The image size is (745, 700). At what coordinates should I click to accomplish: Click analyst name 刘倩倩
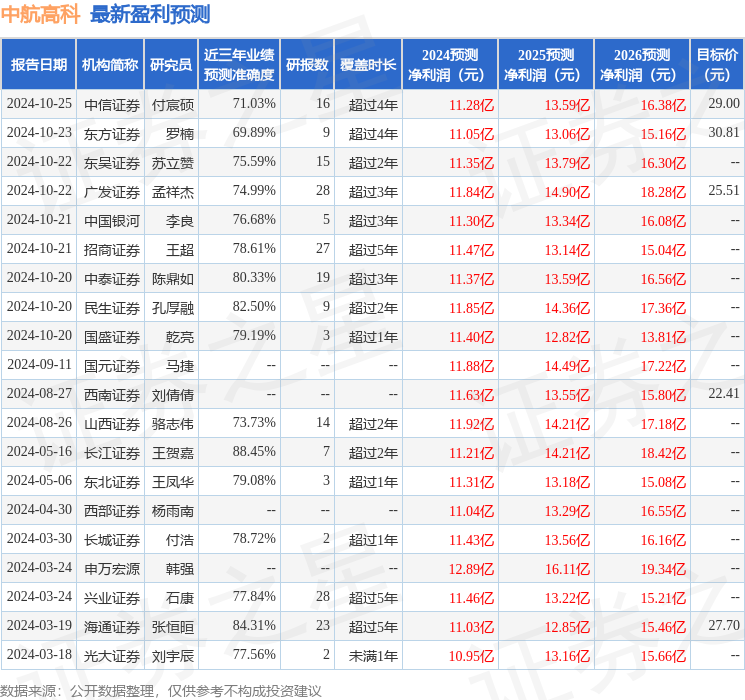point(173,395)
